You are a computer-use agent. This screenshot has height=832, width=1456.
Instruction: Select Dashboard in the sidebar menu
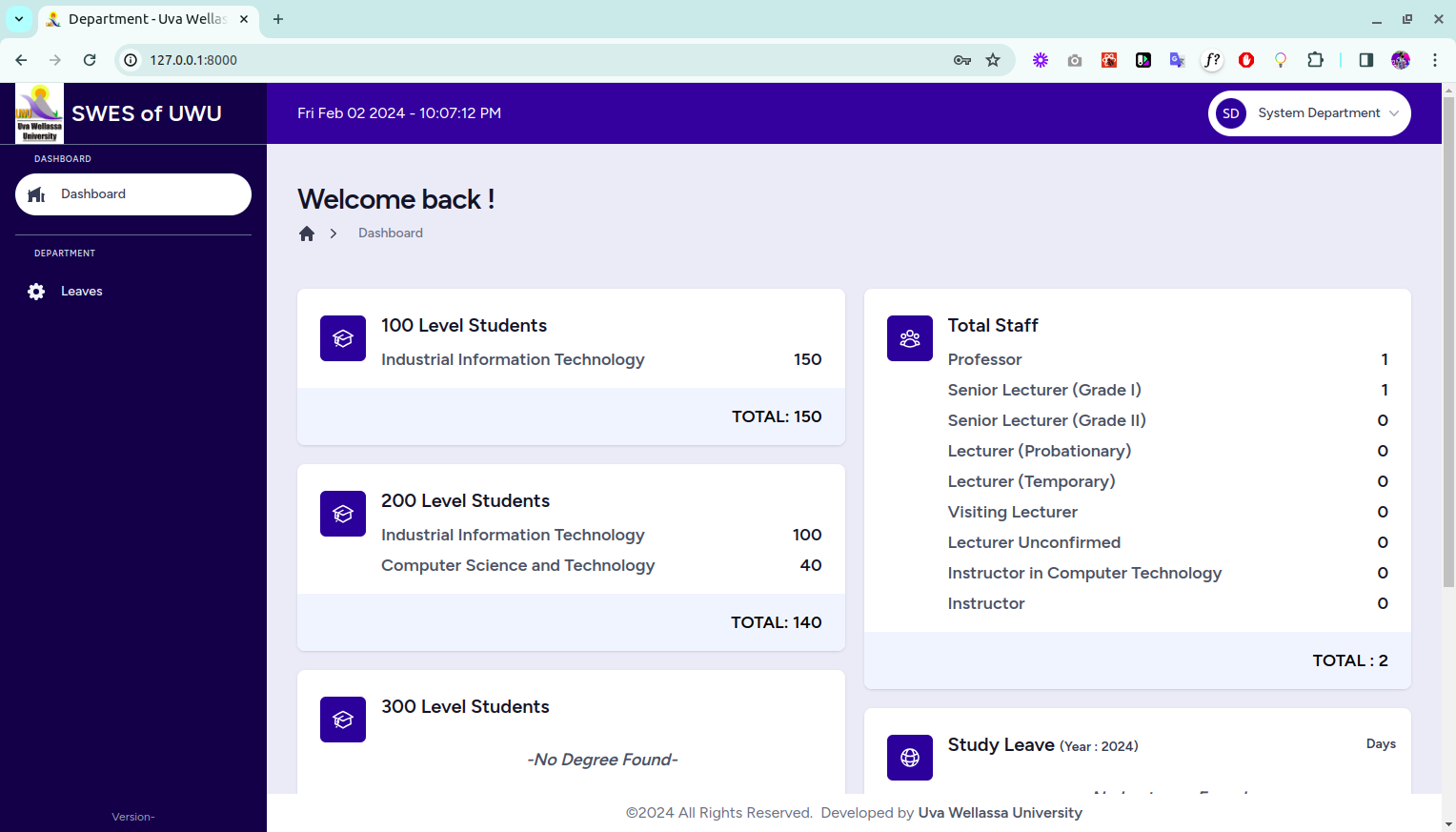tap(133, 194)
